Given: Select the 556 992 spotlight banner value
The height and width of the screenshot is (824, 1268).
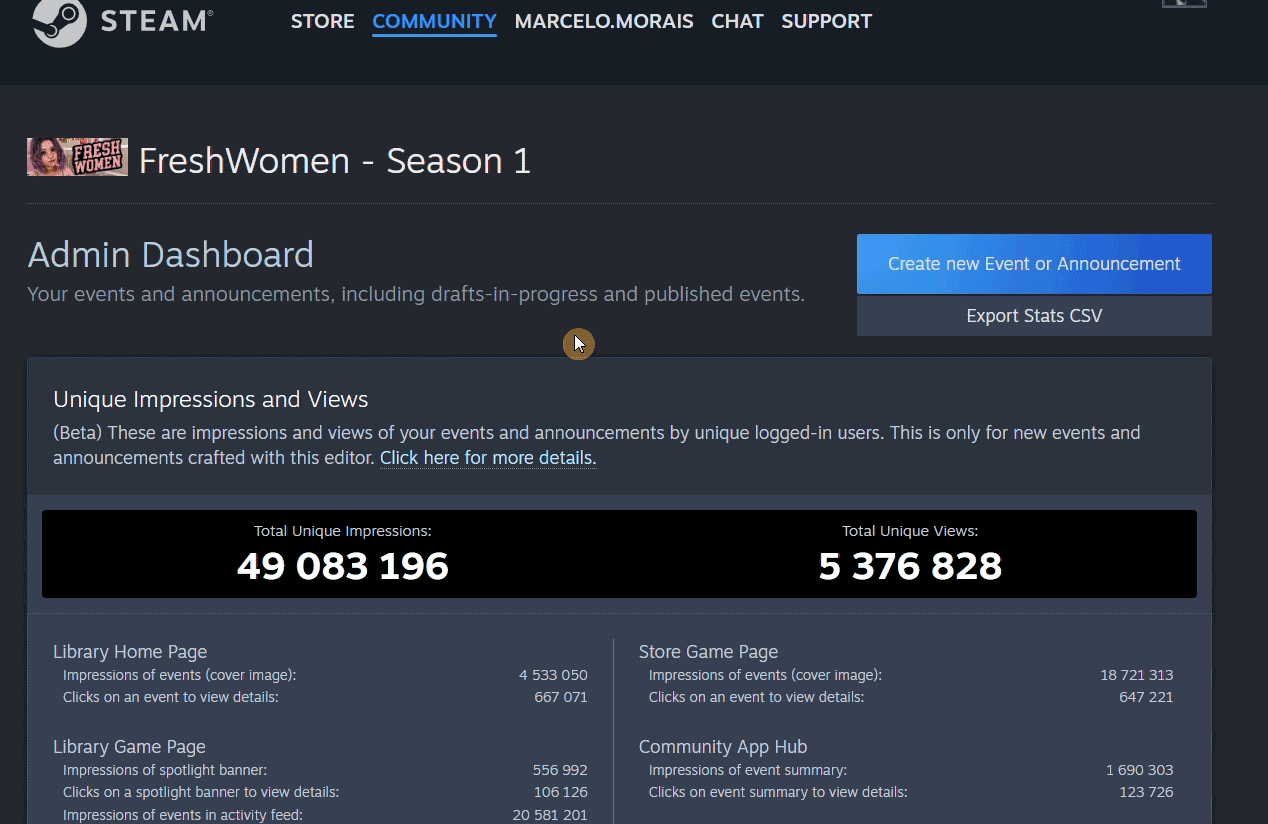Looking at the screenshot, I should click(x=560, y=770).
